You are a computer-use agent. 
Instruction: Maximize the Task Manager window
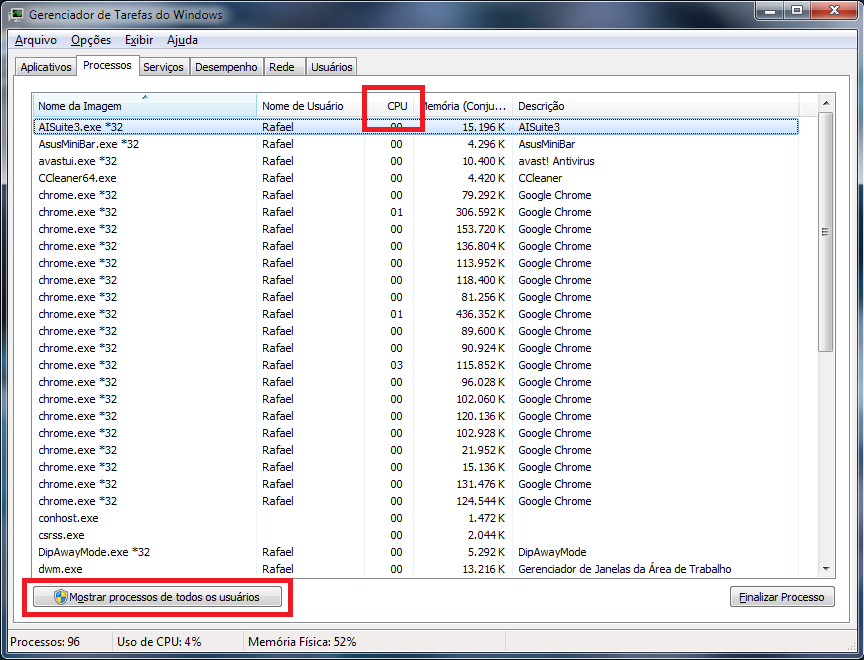tap(797, 10)
